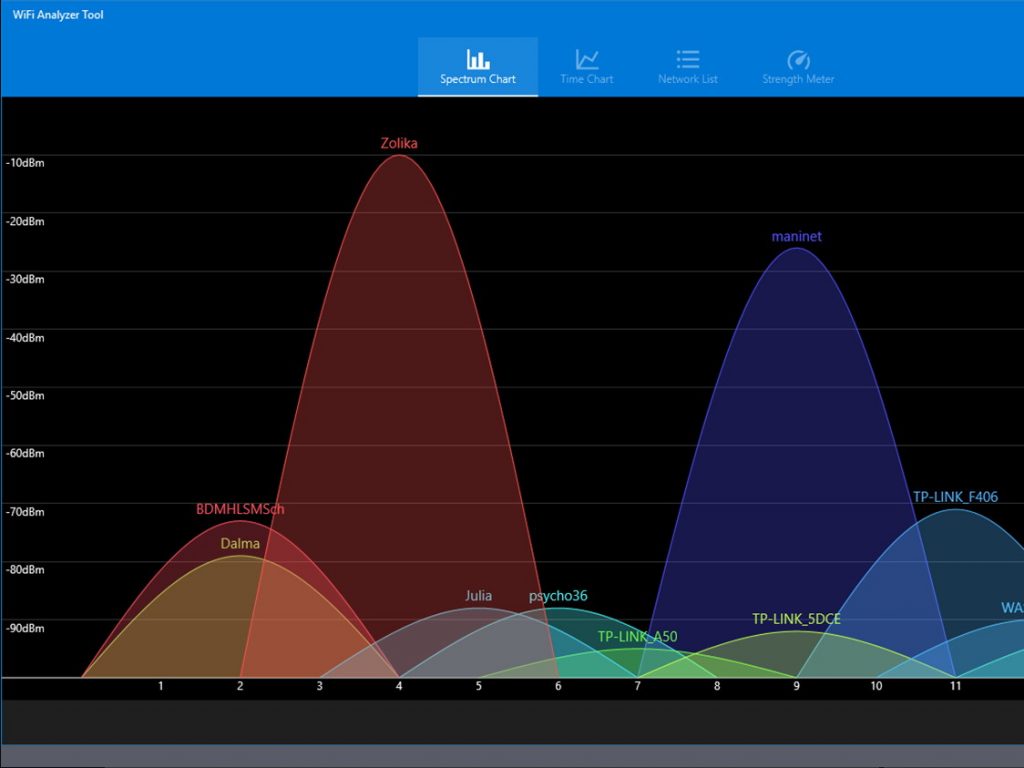Viewport: 1024px width, 768px height.
Task: Click channel 1 on the horizontal axis
Action: coord(160,686)
